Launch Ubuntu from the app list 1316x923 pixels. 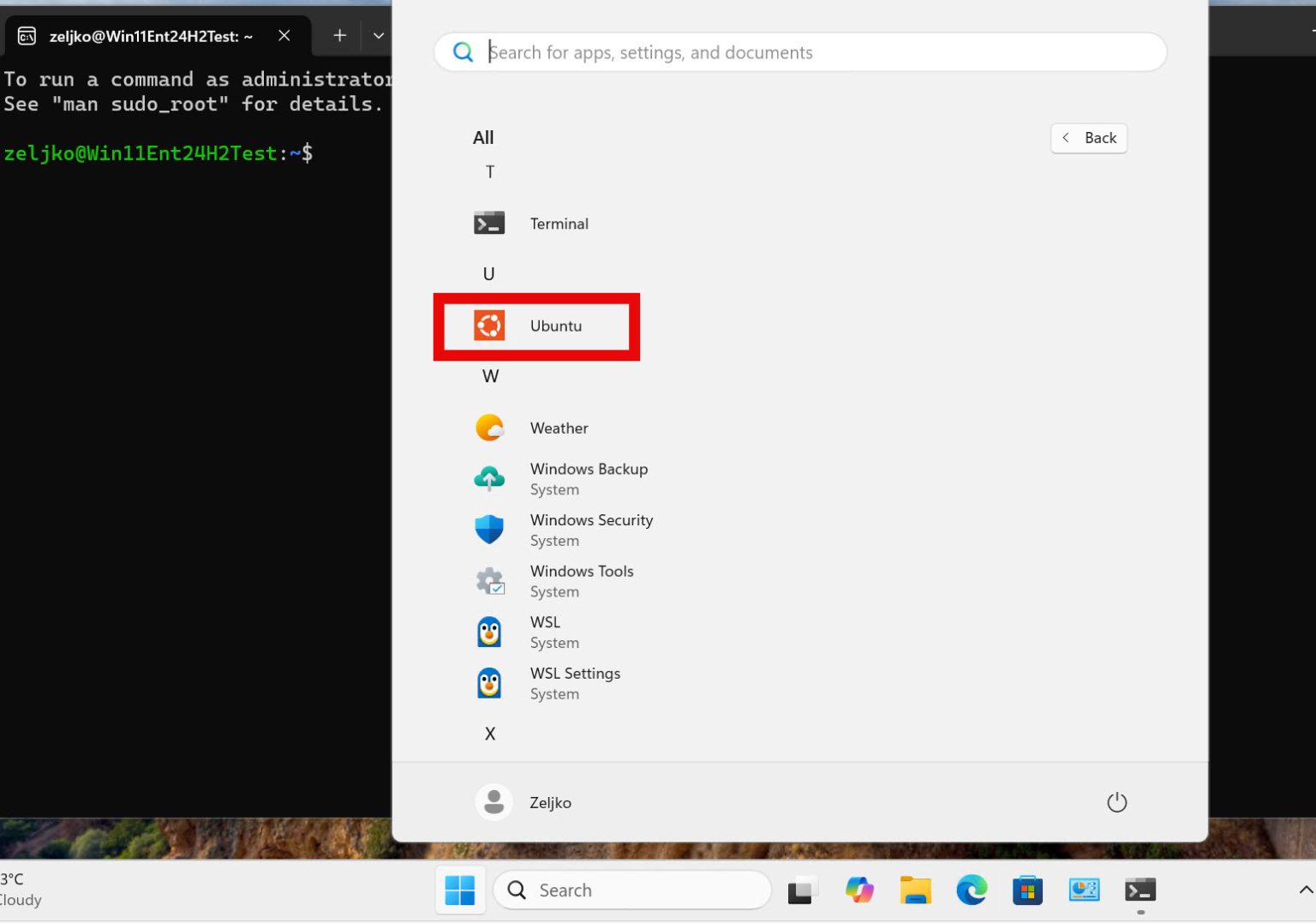coord(555,327)
